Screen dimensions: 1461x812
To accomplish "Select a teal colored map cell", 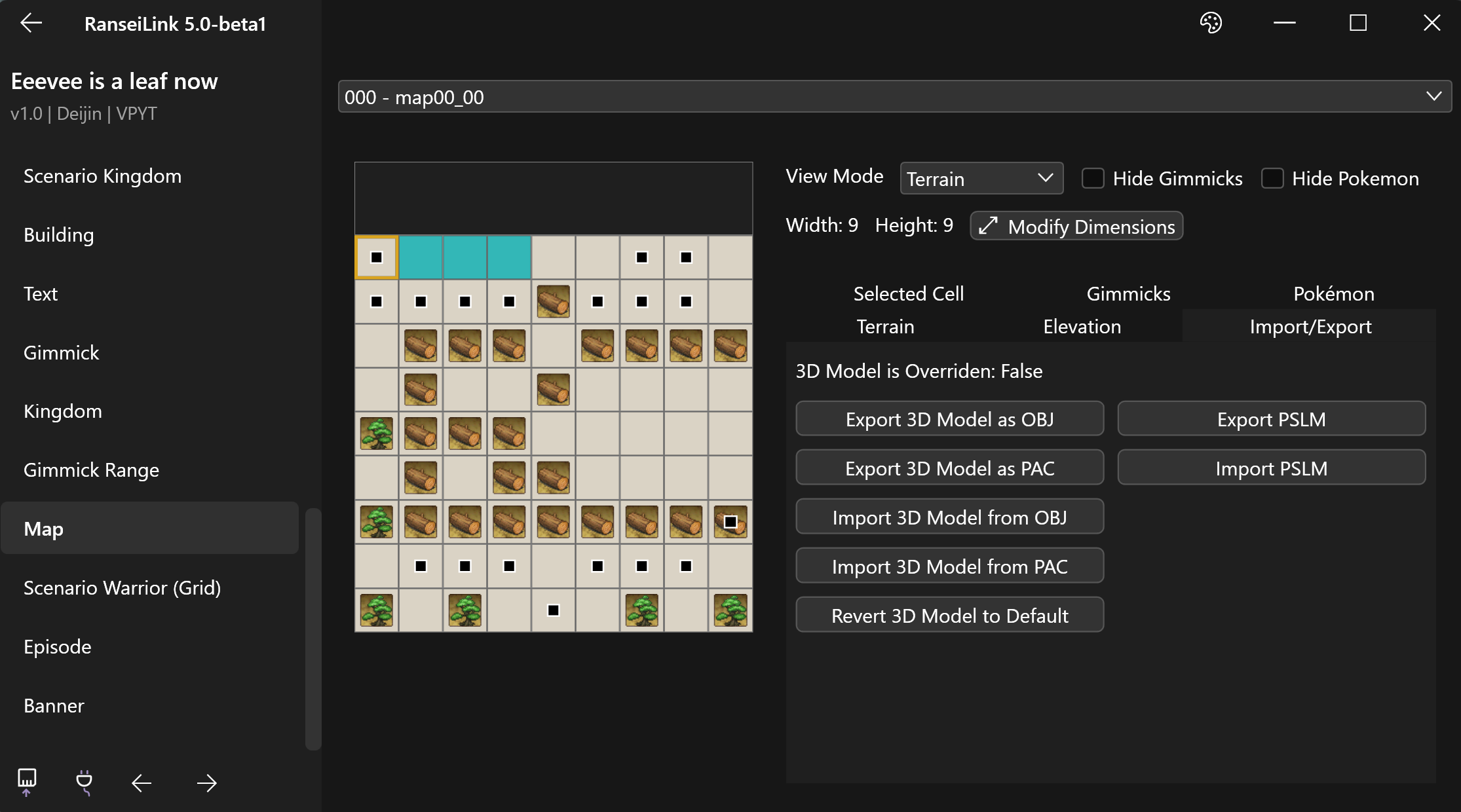I will tap(465, 257).
